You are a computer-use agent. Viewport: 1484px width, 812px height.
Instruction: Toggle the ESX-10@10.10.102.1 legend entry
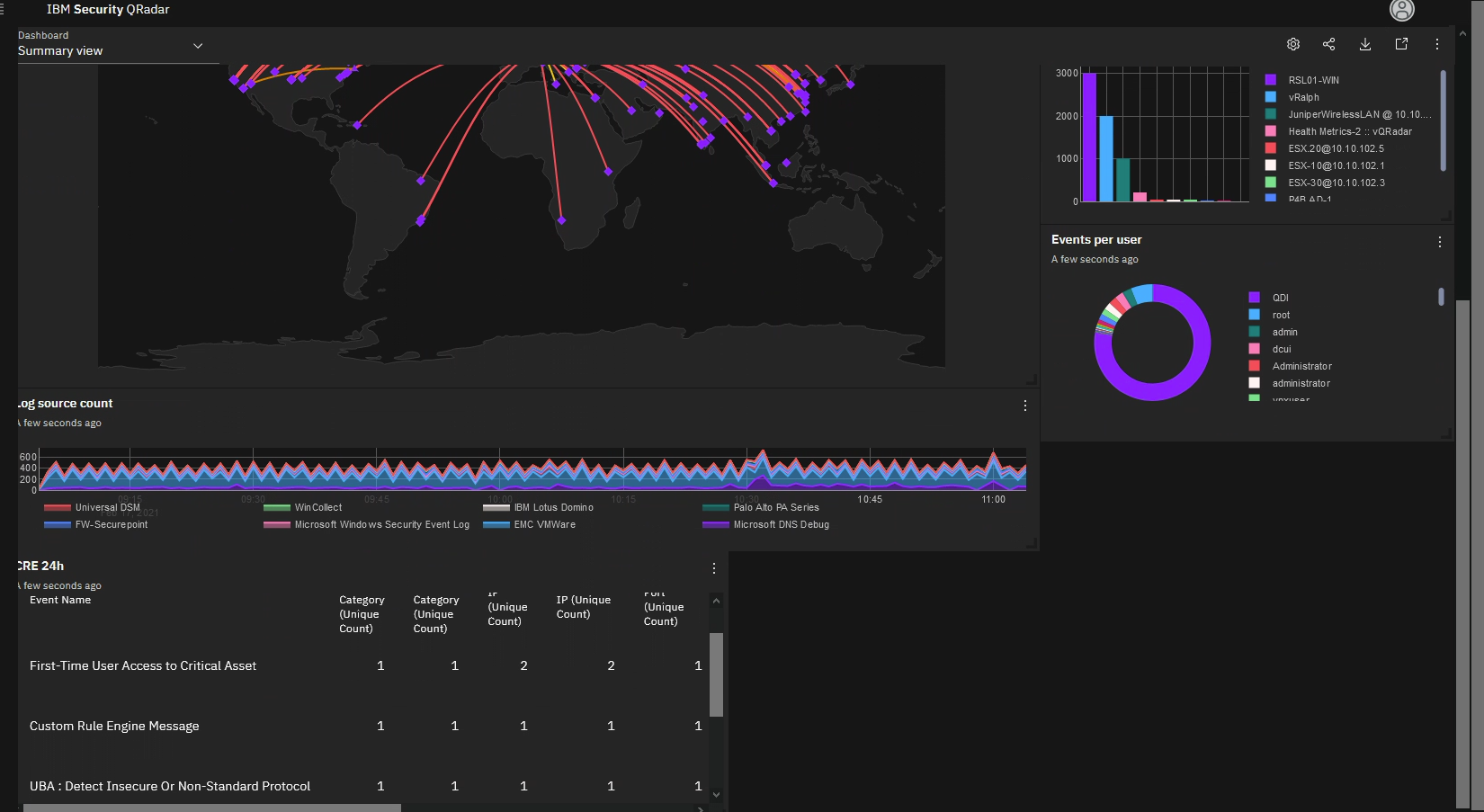(1325, 165)
